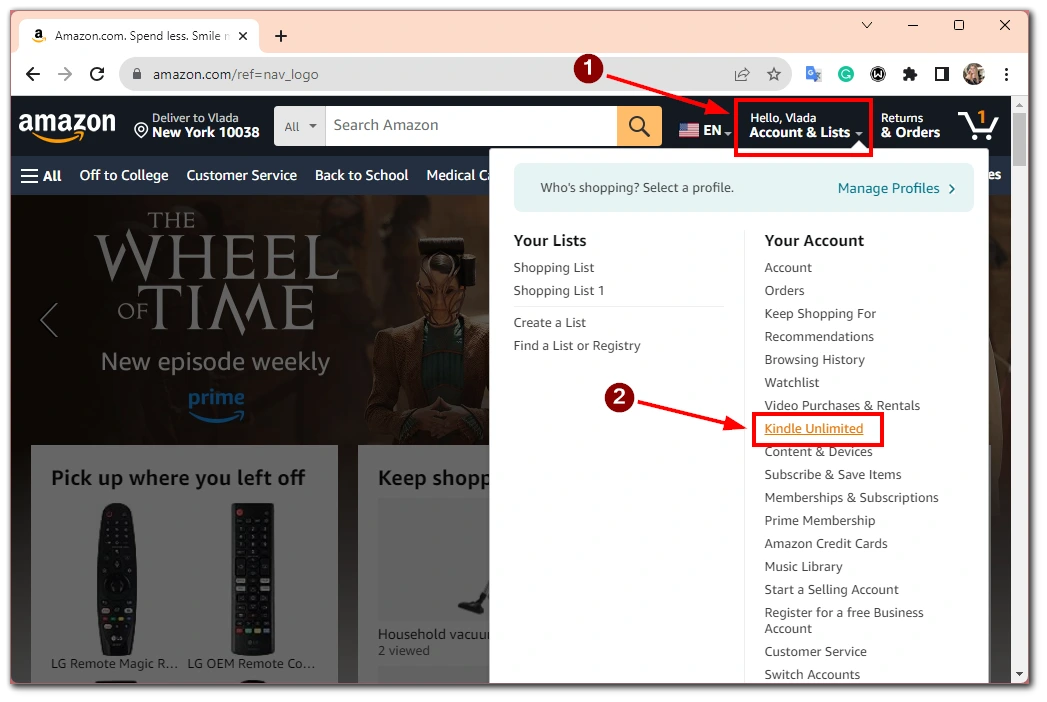Viewport: 1047px width, 702px height.
Task: Click the browser forward arrow
Action: pos(65,74)
